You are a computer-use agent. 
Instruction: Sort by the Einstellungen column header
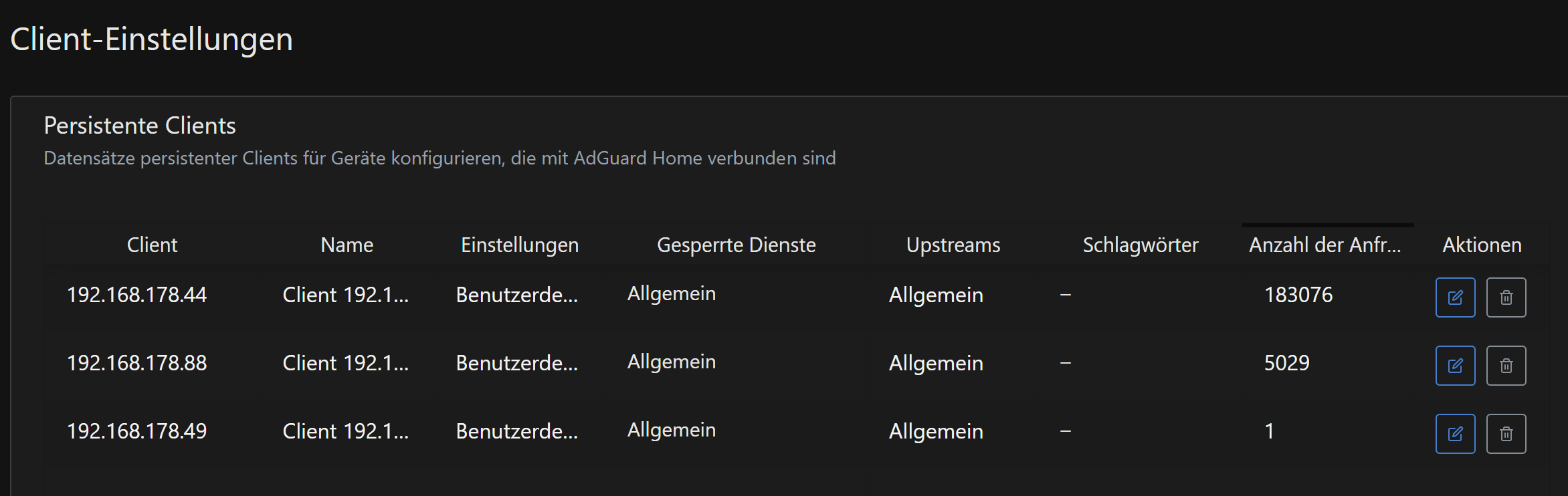pyautogui.click(x=520, y=245)
